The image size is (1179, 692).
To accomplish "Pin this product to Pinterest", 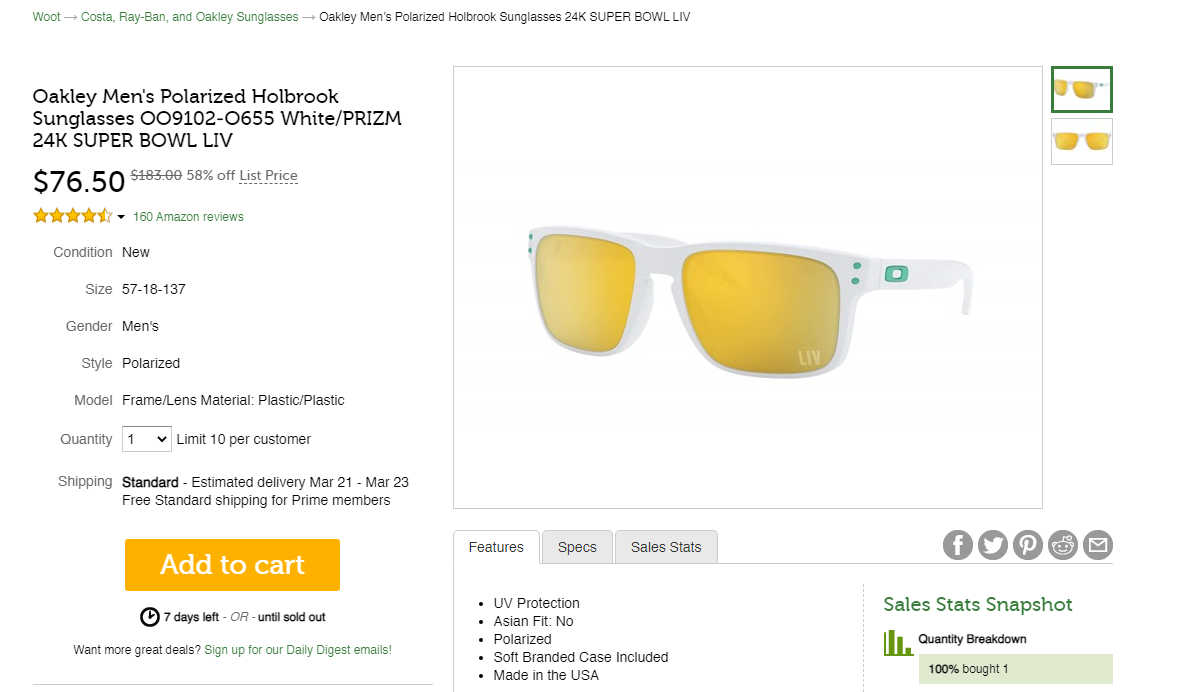I will click(1027, 545).
